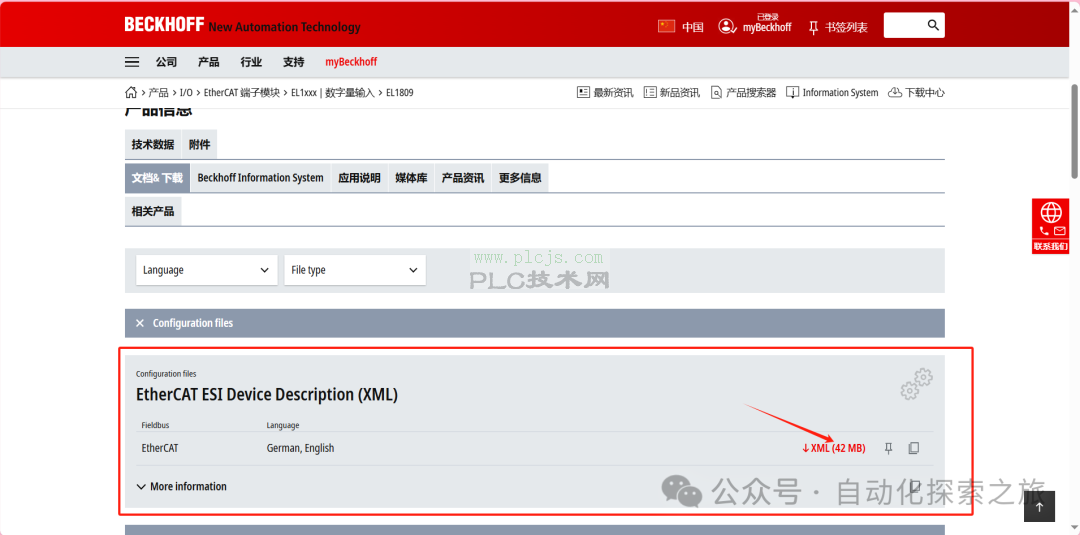Click the page vertical scrollbar
Screen dimensions: 1080x535
click(1074, 131)
